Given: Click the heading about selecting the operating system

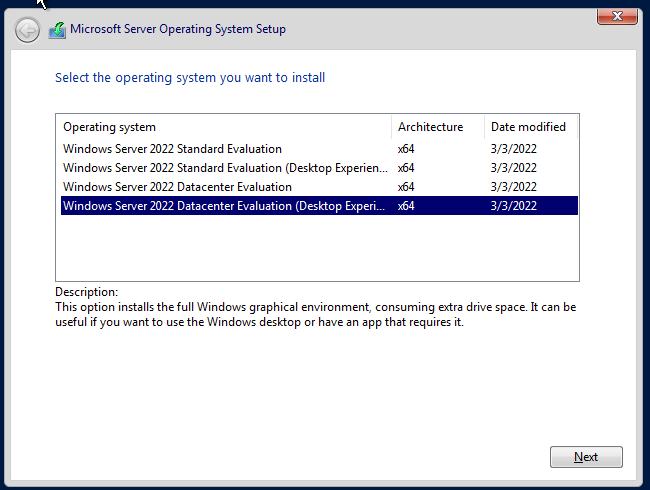Looking at the screenshot, I should (190, 78).
